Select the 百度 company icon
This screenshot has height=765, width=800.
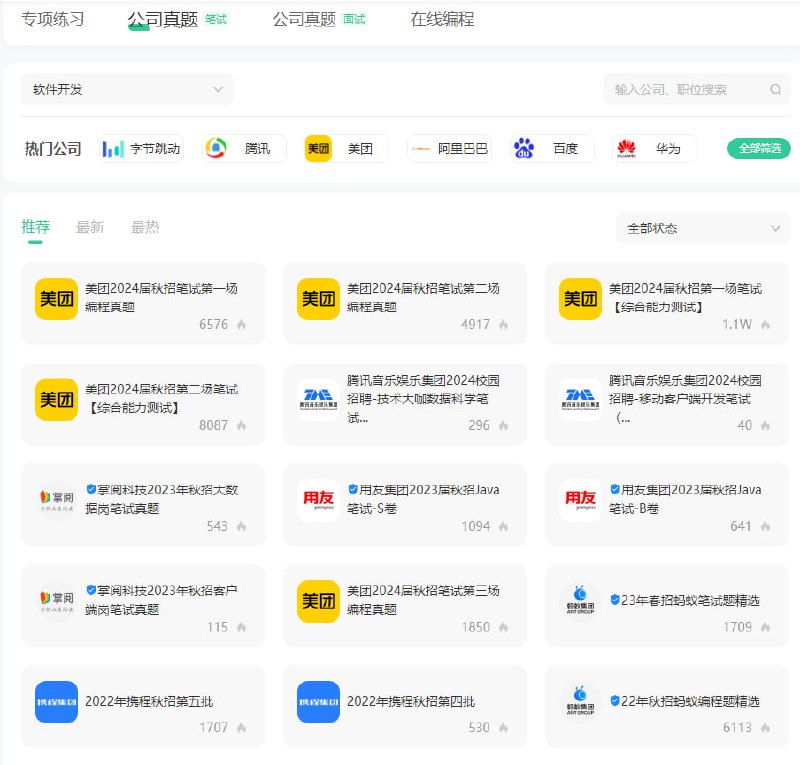523,147
